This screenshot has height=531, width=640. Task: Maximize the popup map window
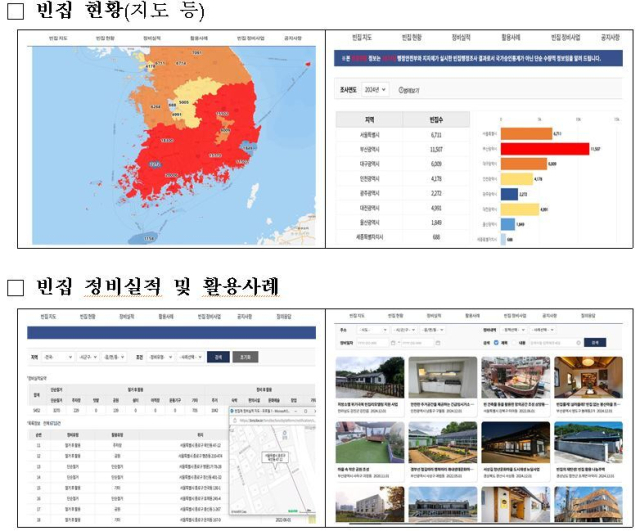point(305,411)
